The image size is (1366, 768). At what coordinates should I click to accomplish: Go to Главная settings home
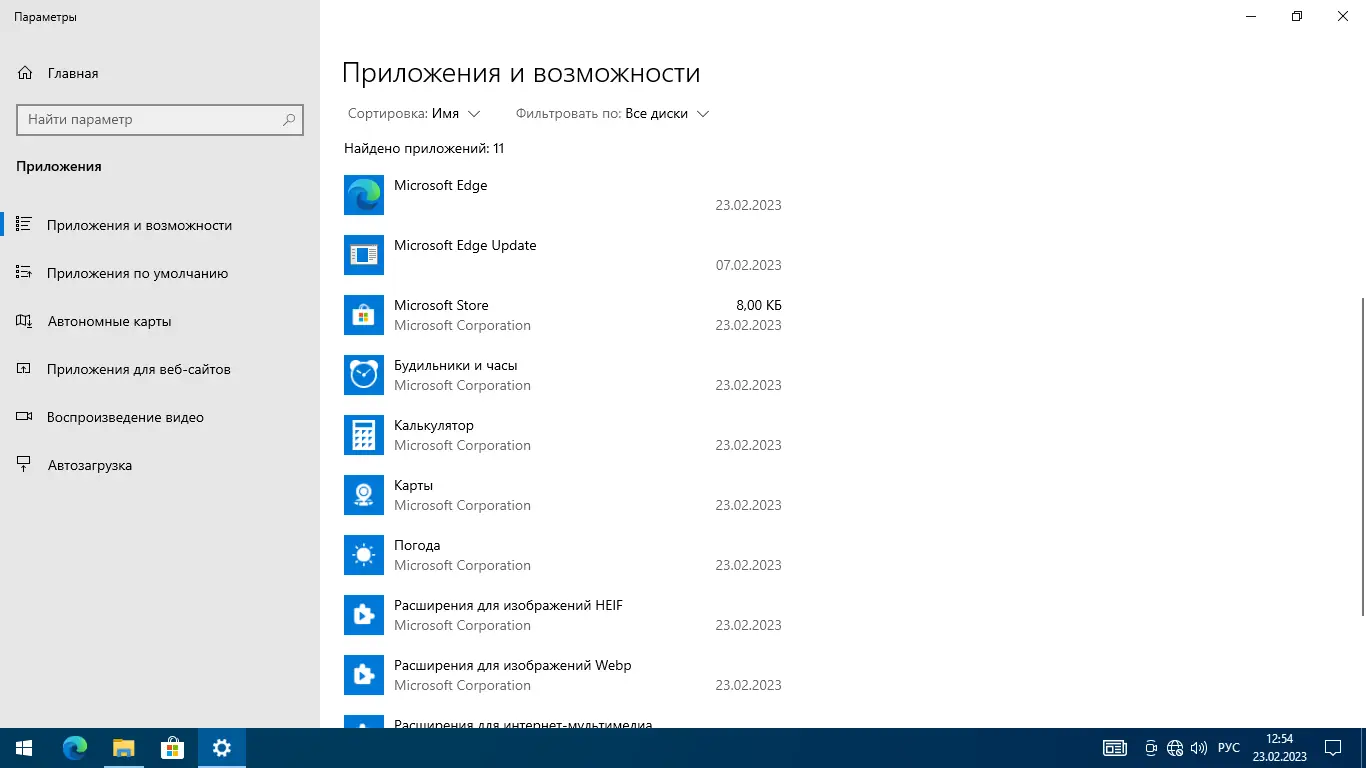[160, 73]
